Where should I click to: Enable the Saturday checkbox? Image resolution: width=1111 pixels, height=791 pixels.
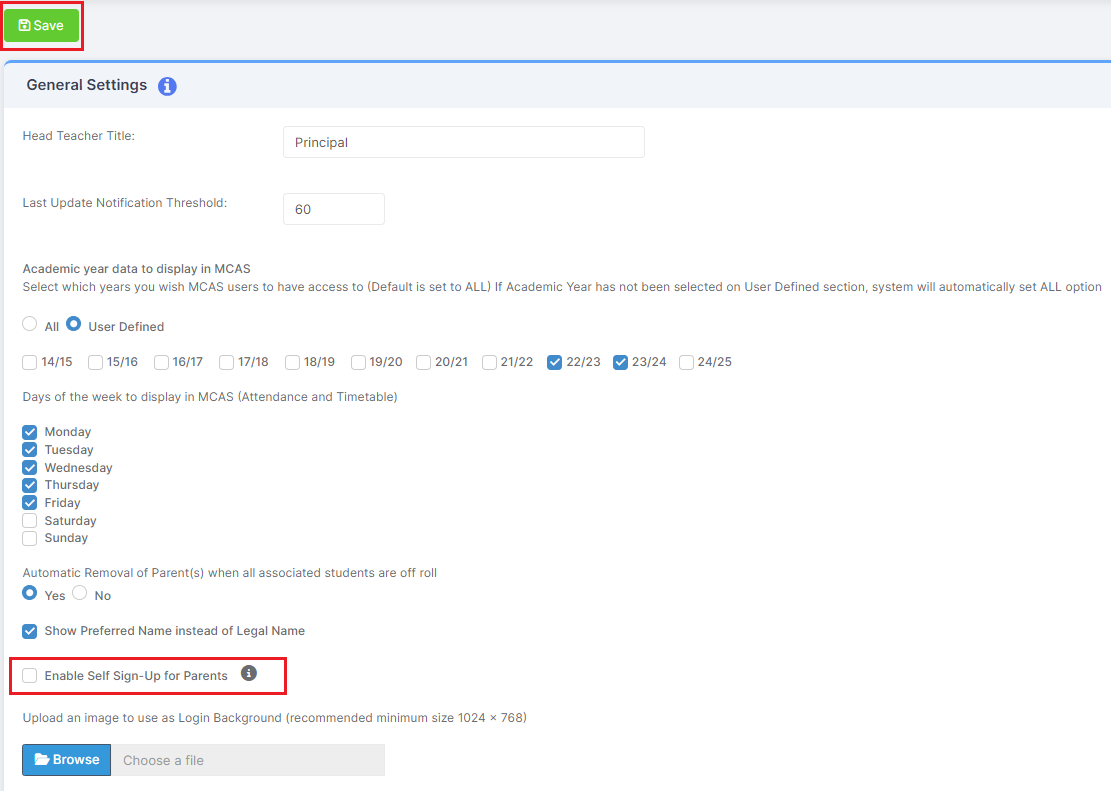coord(30,520)
